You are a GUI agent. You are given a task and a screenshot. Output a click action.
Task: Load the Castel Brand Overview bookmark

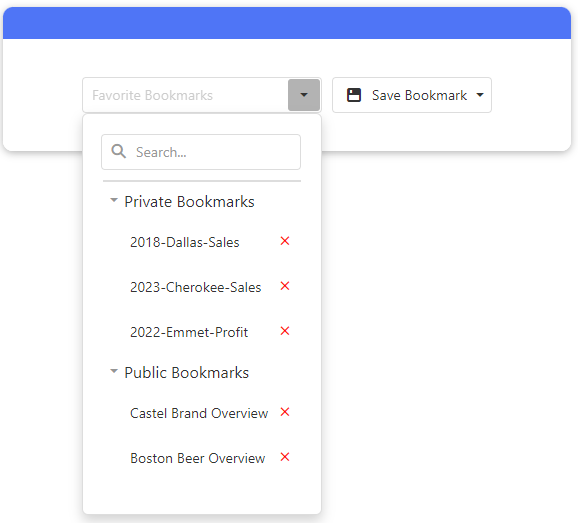tap(199, 413)
